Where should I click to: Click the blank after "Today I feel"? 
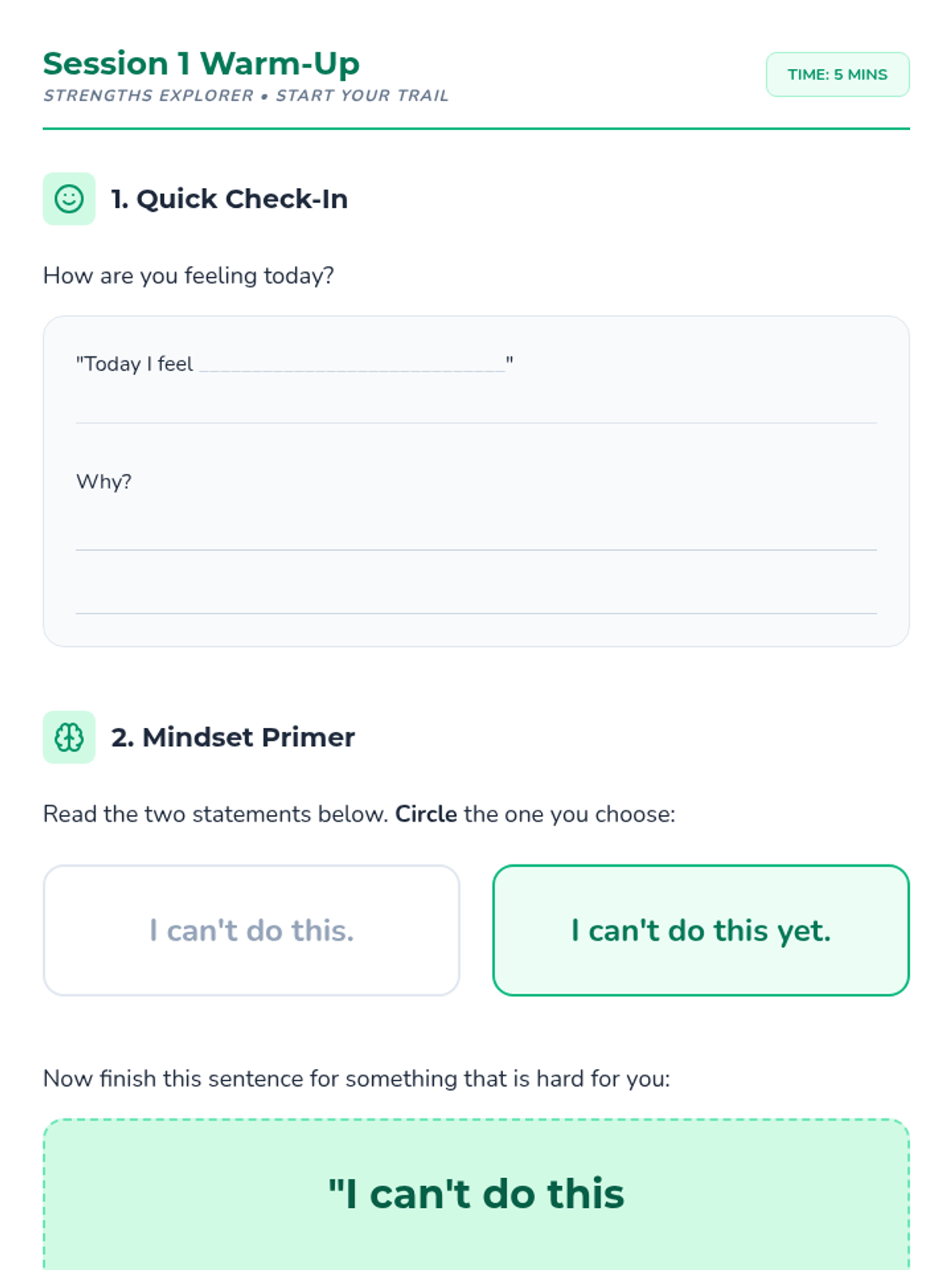pyautogui.click(x=352, y=364)
